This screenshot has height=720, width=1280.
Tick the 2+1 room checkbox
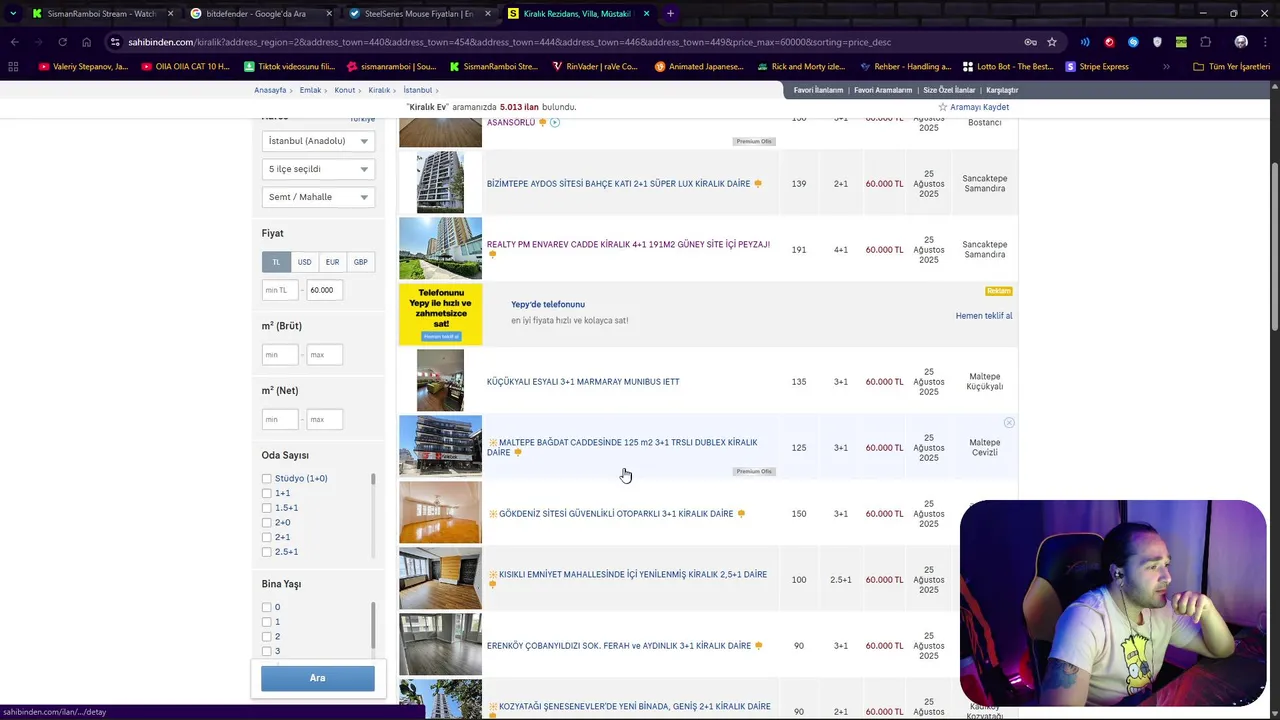(x=267, y=537)
